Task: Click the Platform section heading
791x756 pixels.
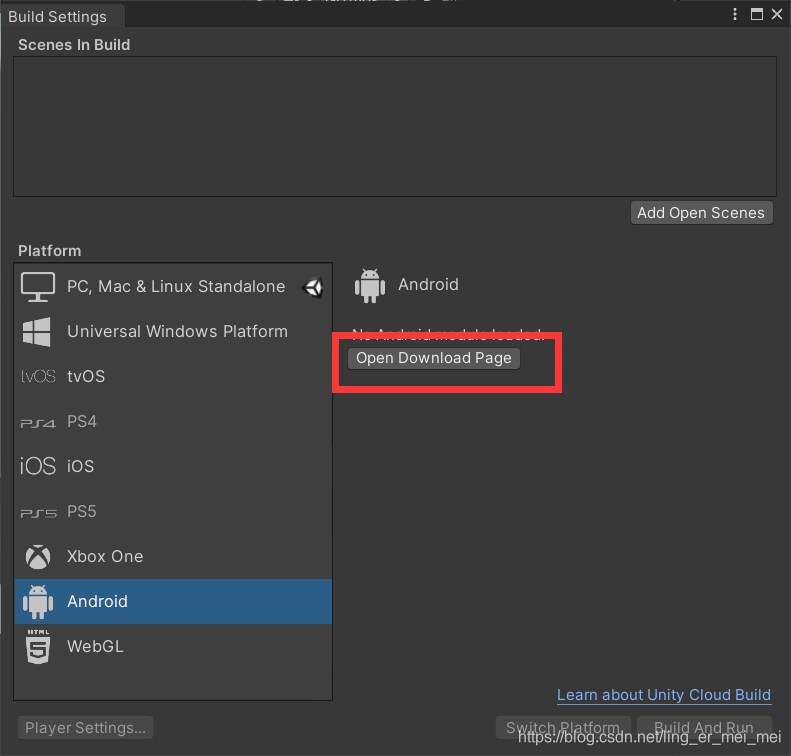Action: click(x=49, y=251)
